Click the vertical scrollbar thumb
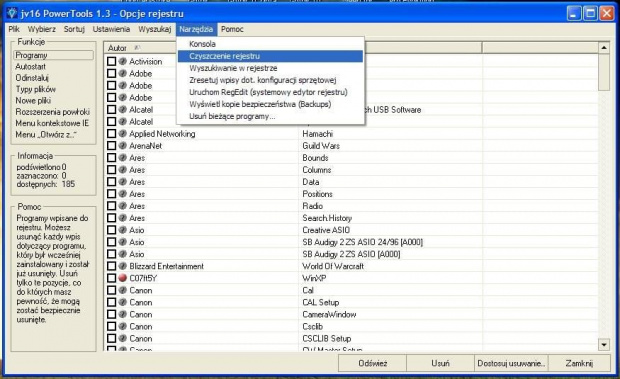The width and height of the screenshot is (620, 379). click(604, 72)
